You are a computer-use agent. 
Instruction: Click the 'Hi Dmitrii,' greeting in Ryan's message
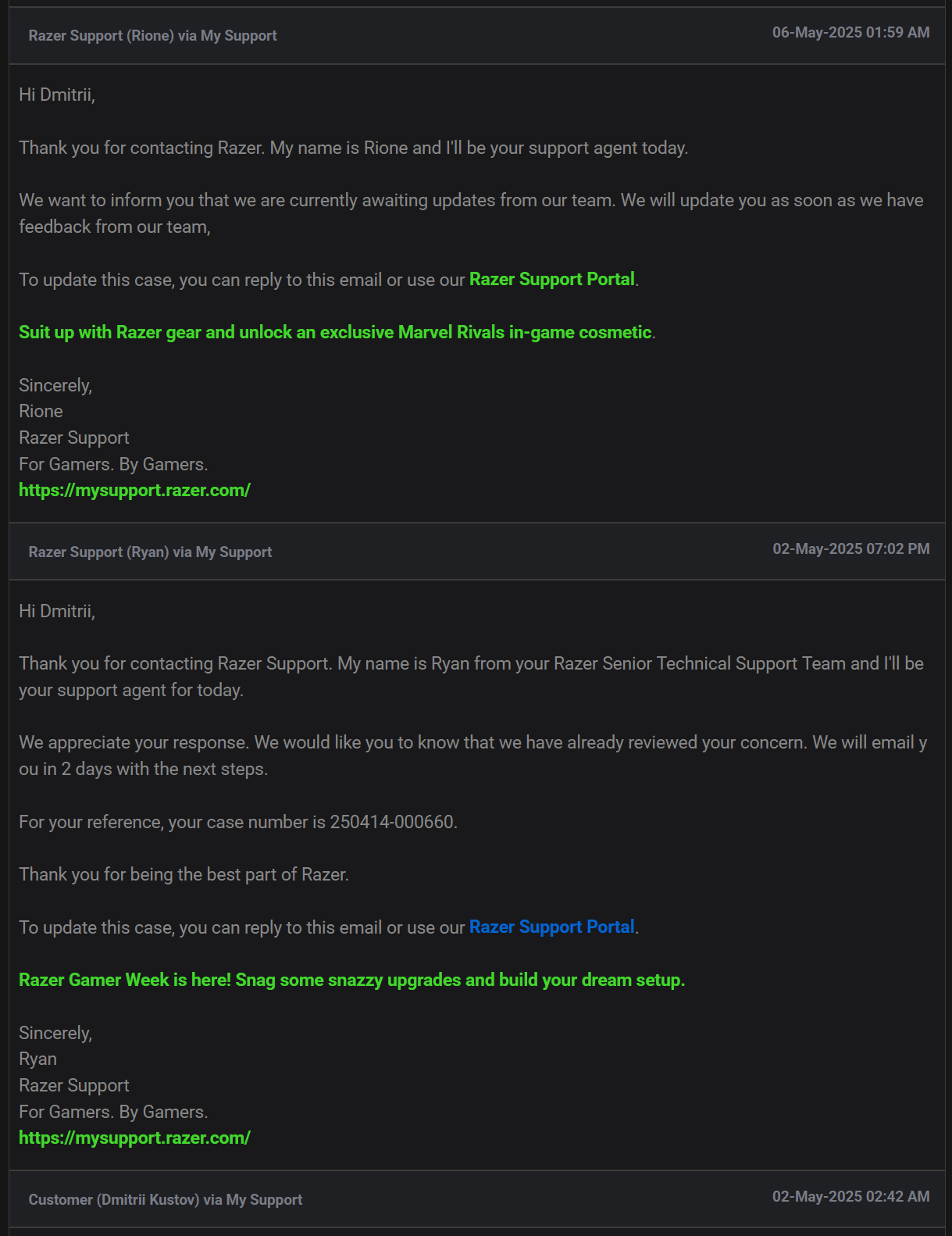(x=57, y=611)
